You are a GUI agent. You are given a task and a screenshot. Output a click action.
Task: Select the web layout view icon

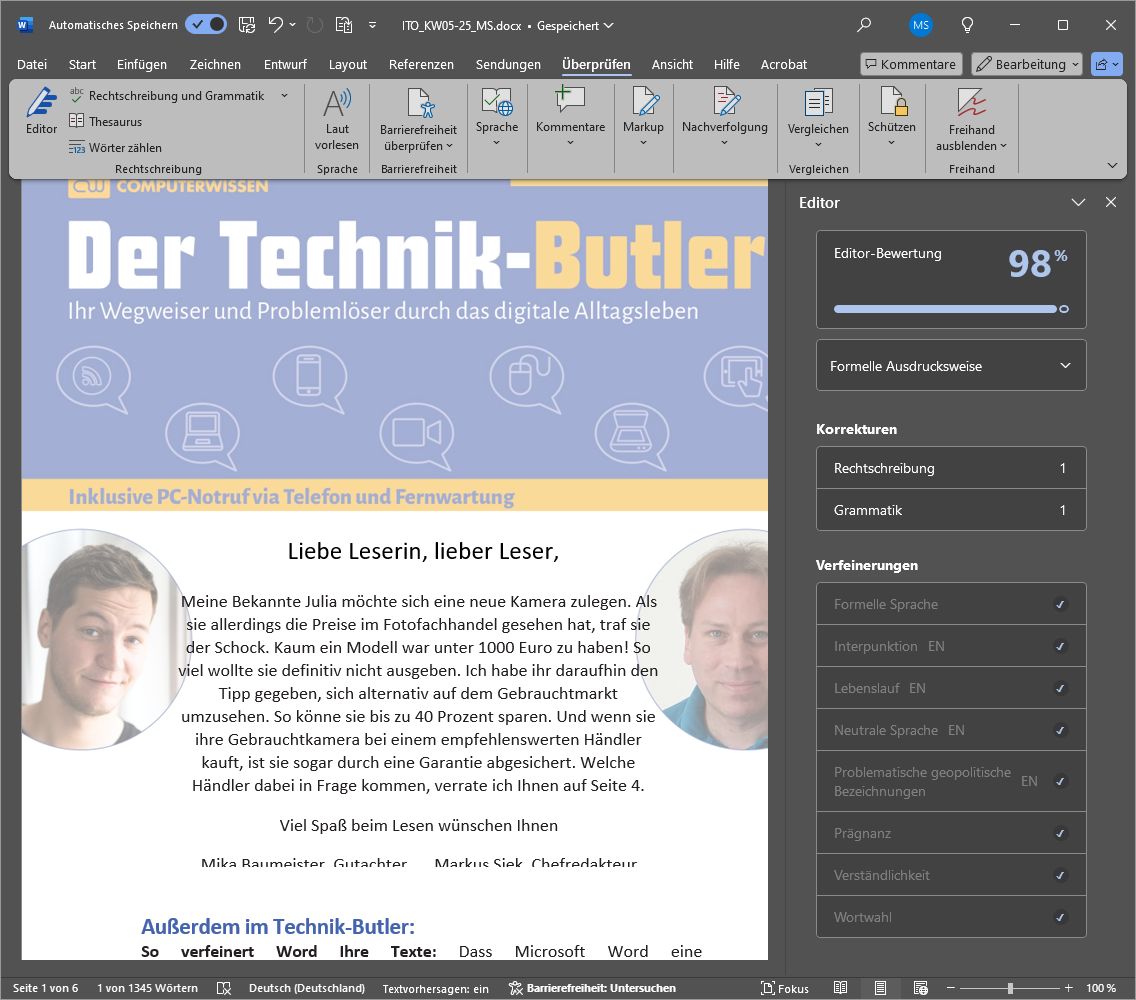[x=920, y=988]
